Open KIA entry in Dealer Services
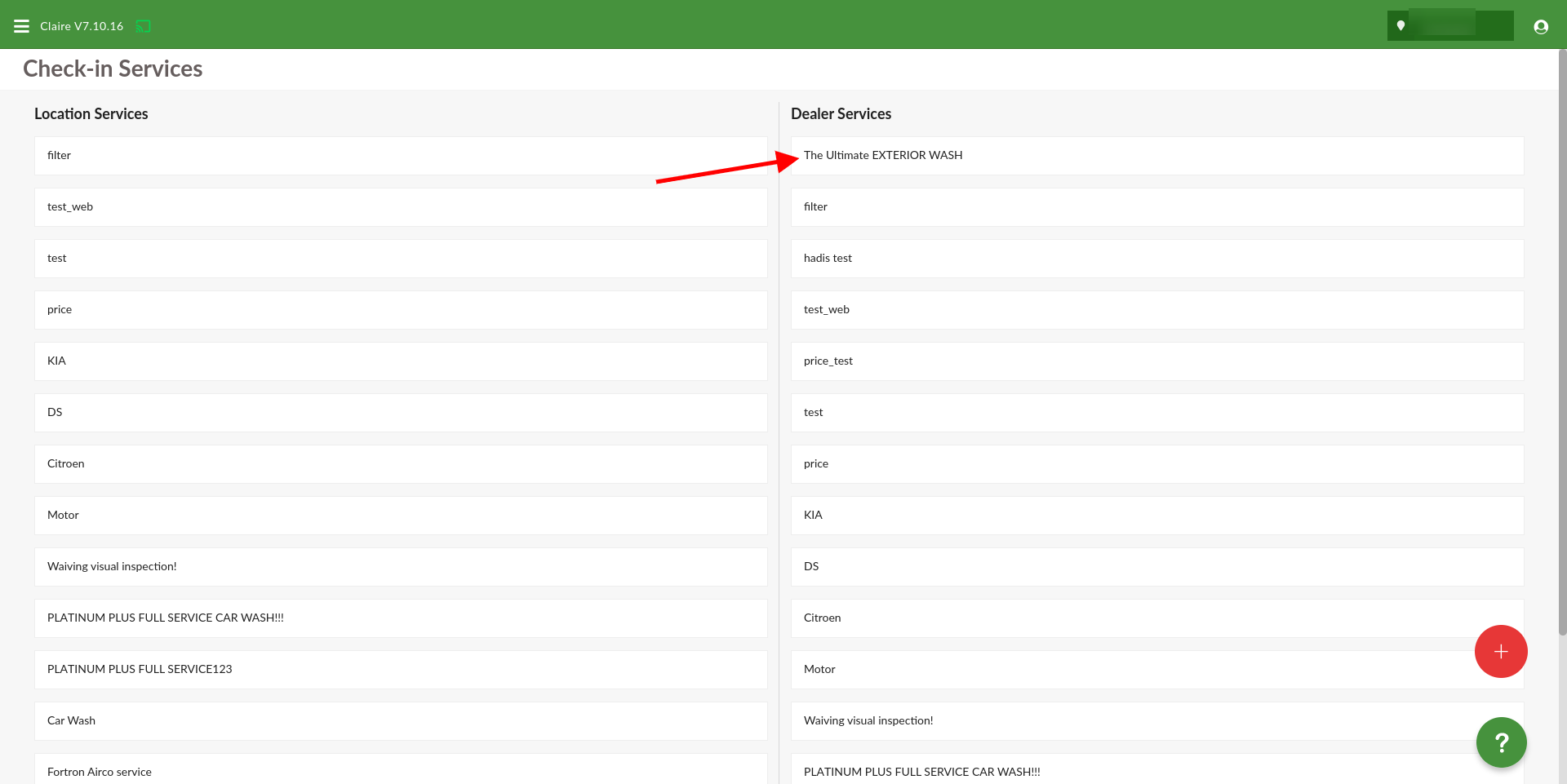 tap(1156, 516)
